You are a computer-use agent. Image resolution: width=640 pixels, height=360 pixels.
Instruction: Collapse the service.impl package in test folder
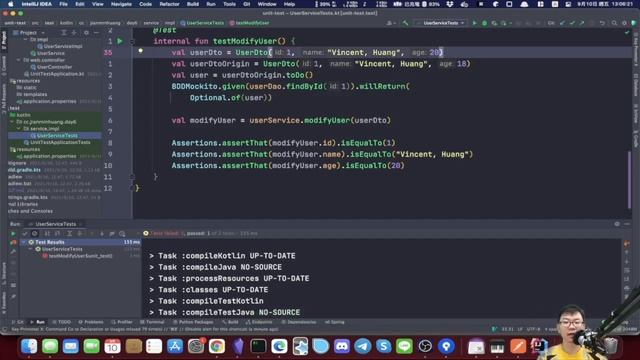click(18, 129)
